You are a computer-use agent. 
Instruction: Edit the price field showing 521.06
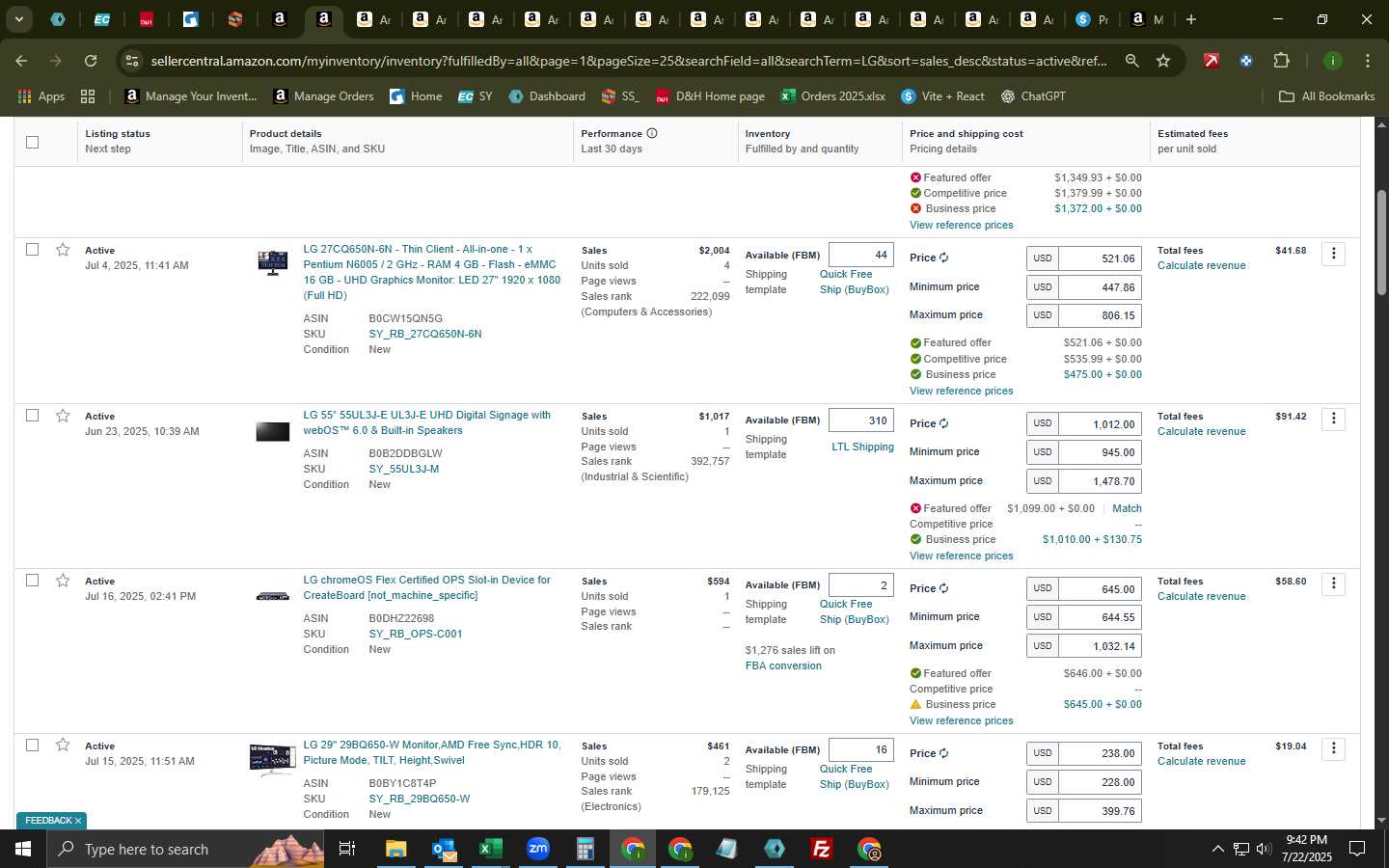(x=1100, y=258)
